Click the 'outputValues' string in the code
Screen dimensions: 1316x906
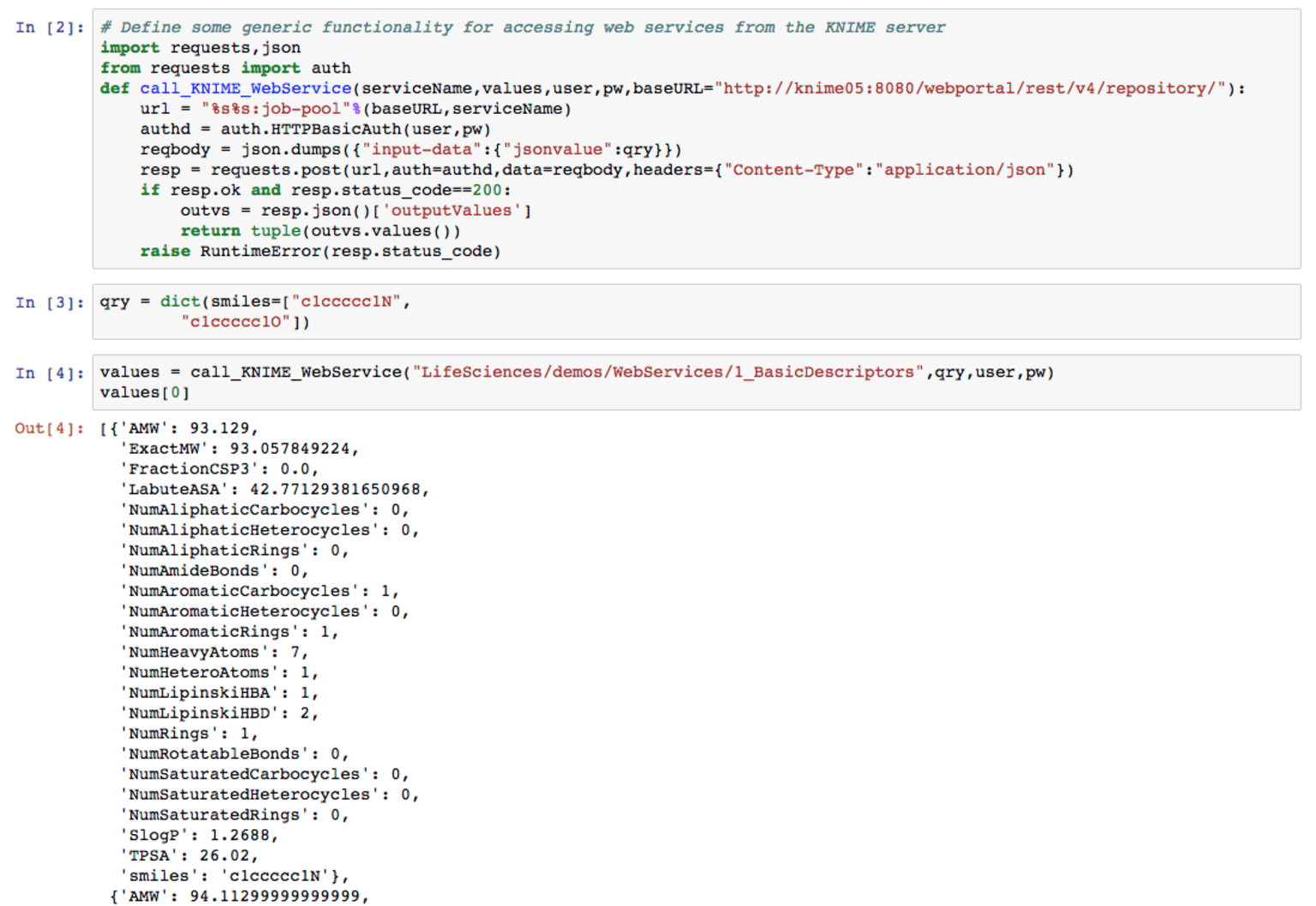[x=452, y=211]
